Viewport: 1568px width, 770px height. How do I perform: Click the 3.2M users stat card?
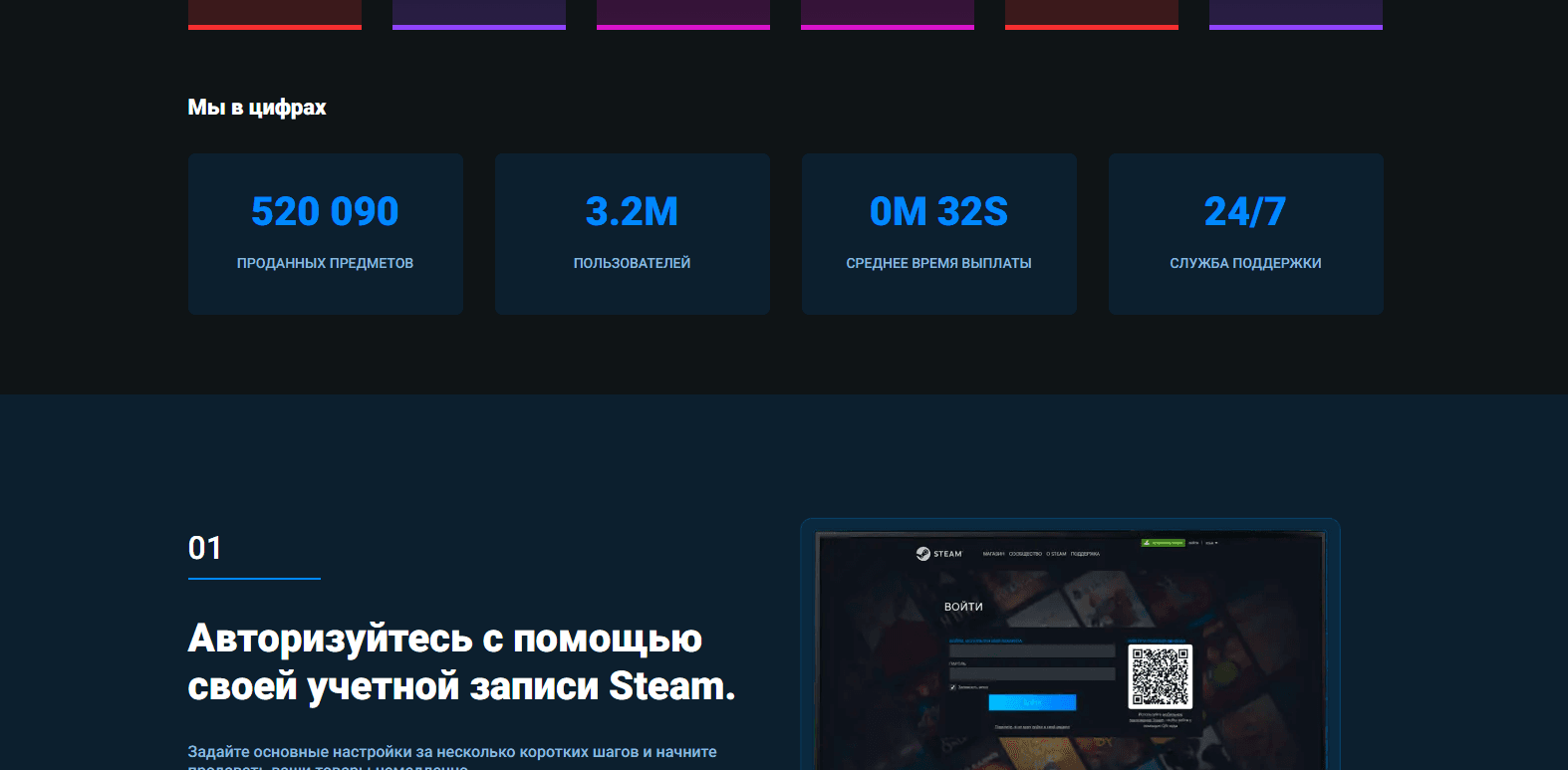(x=632, y=234)
